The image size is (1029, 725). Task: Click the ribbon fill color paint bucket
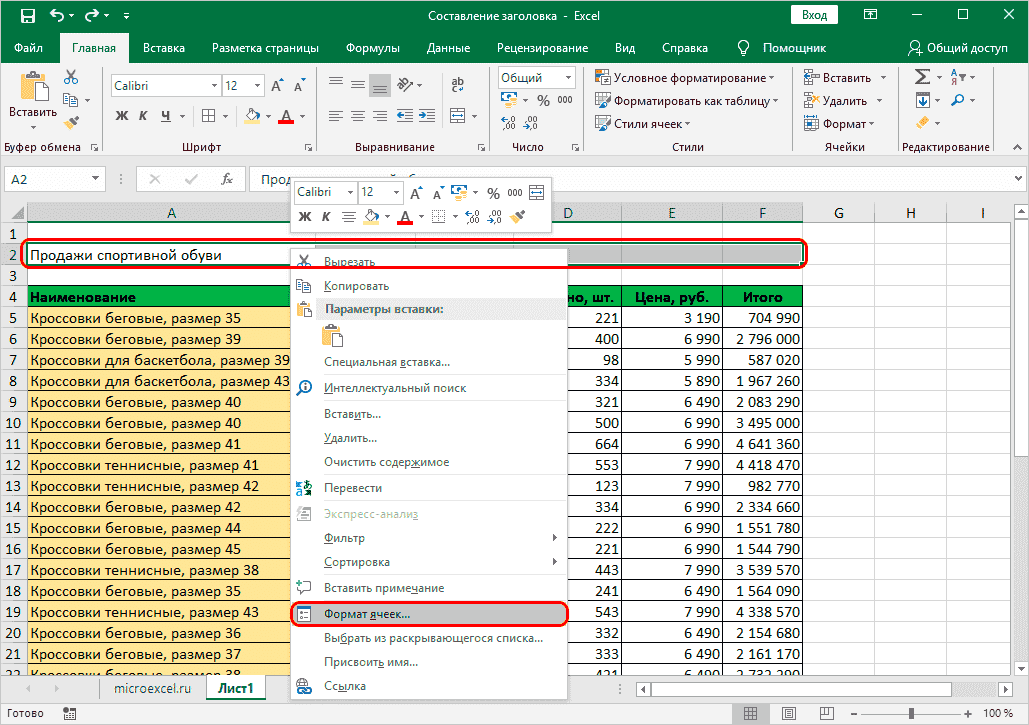click(x=252, y=116)
